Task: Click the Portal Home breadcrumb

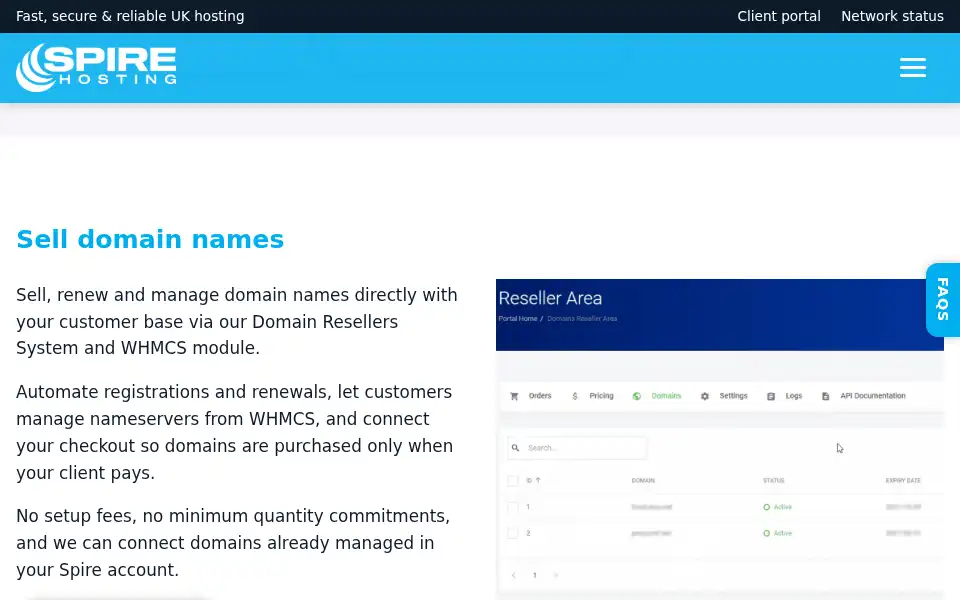Action: tap(518, 318)
